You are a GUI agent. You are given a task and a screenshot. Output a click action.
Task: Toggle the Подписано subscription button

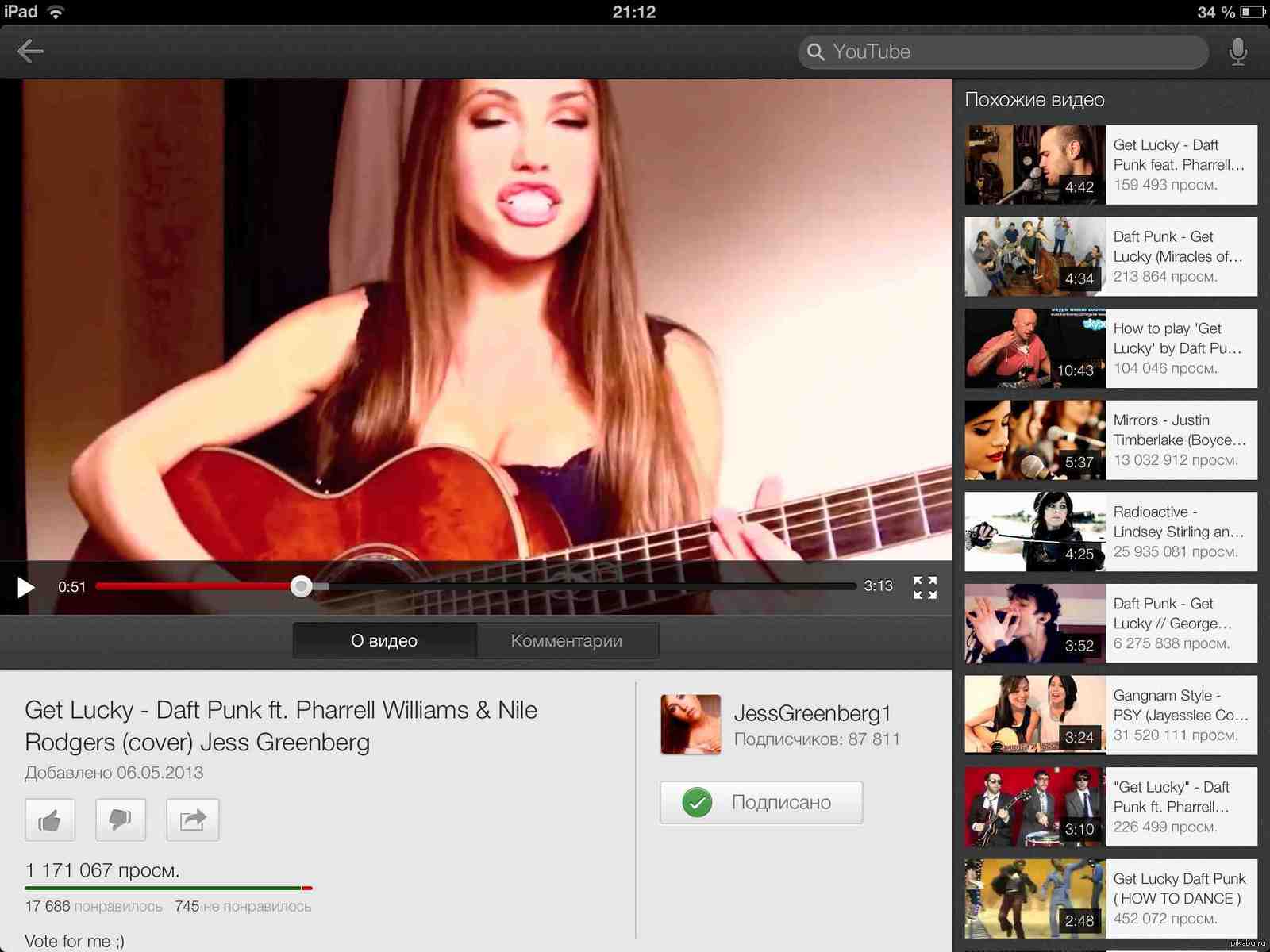(x=761, y=802)
